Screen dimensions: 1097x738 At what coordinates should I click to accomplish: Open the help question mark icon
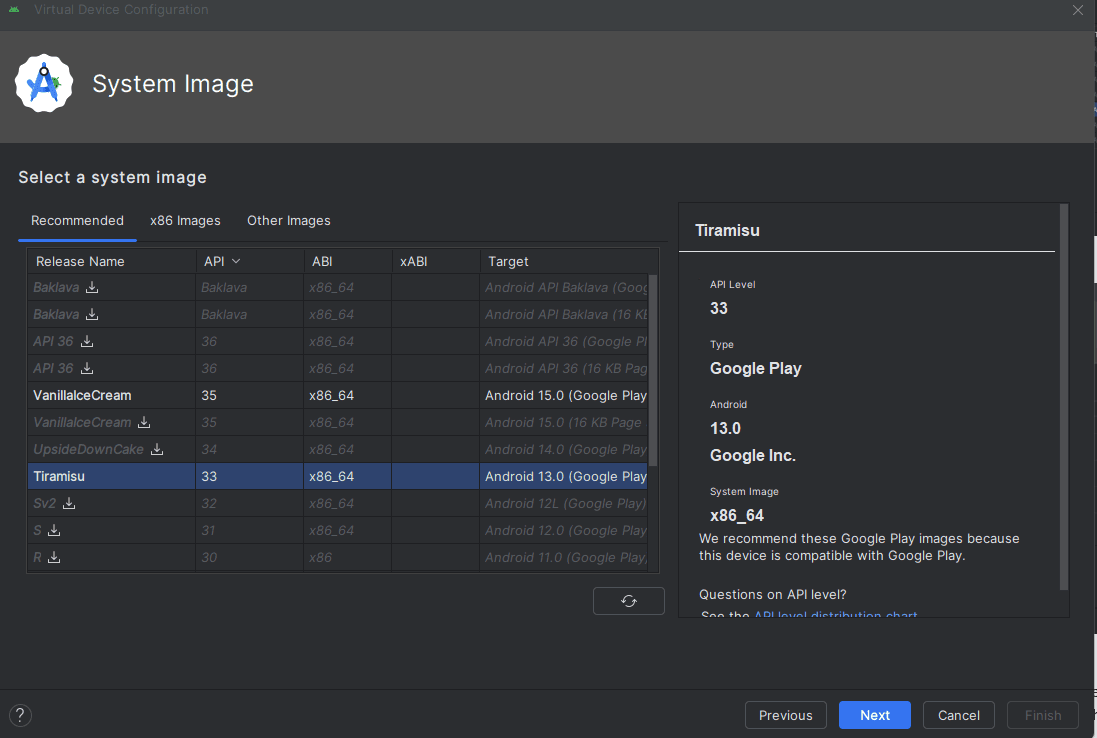coord(20,715)
